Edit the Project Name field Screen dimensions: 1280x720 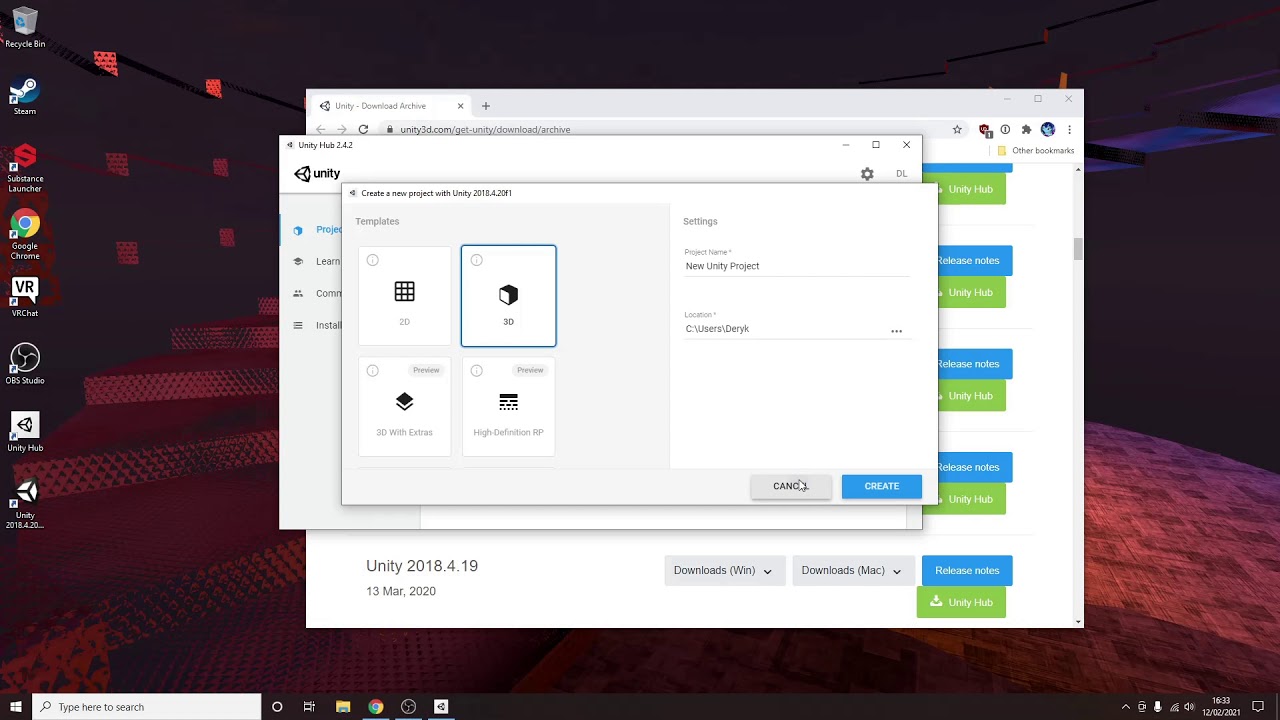[797, 266]
